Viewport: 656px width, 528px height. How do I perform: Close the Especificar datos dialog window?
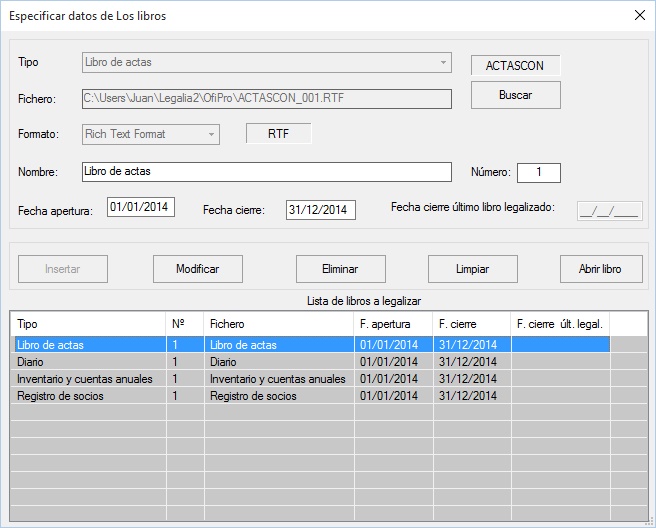coord(639,15)
